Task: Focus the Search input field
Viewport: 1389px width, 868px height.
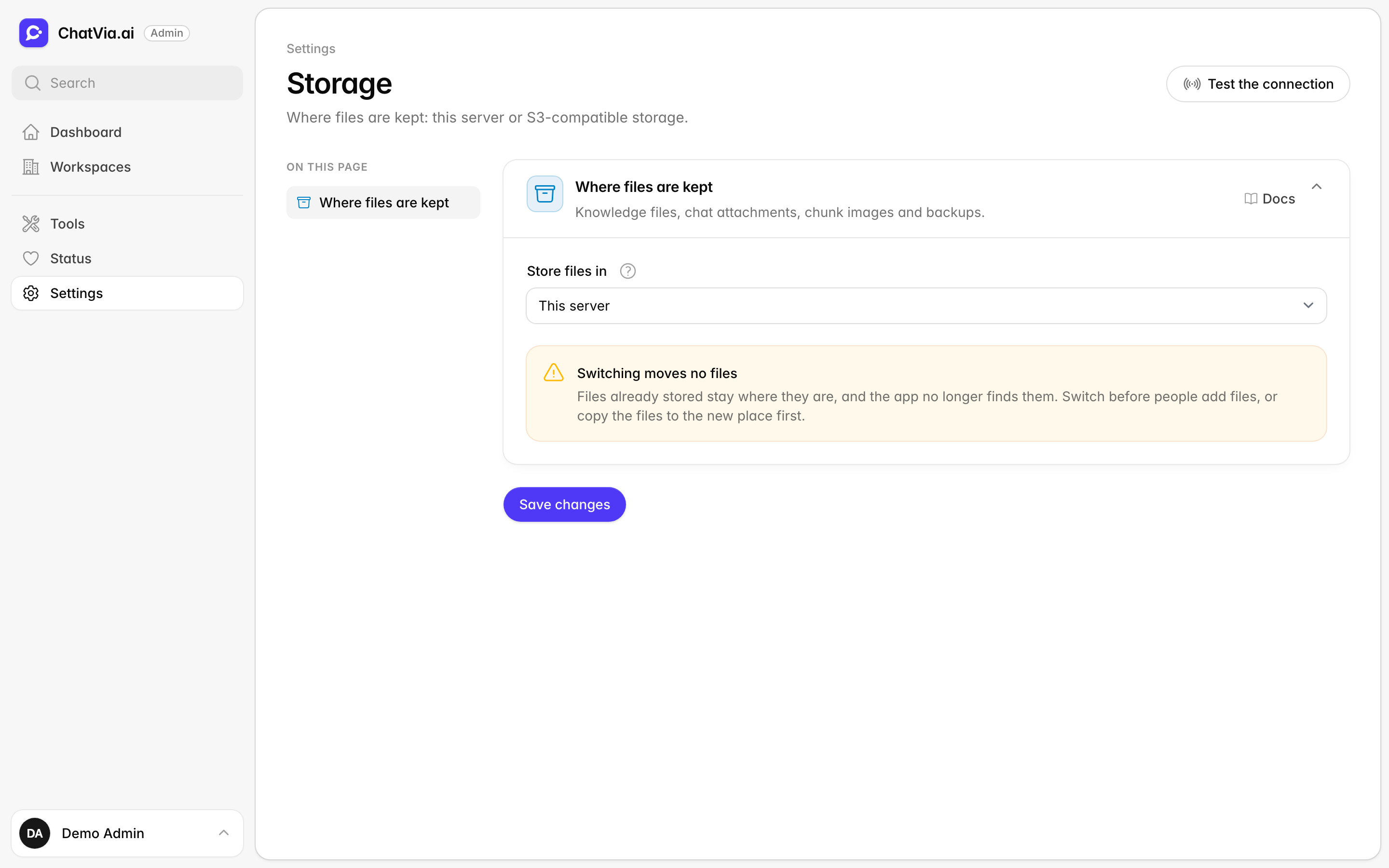Action: click(x=127, y=83)
